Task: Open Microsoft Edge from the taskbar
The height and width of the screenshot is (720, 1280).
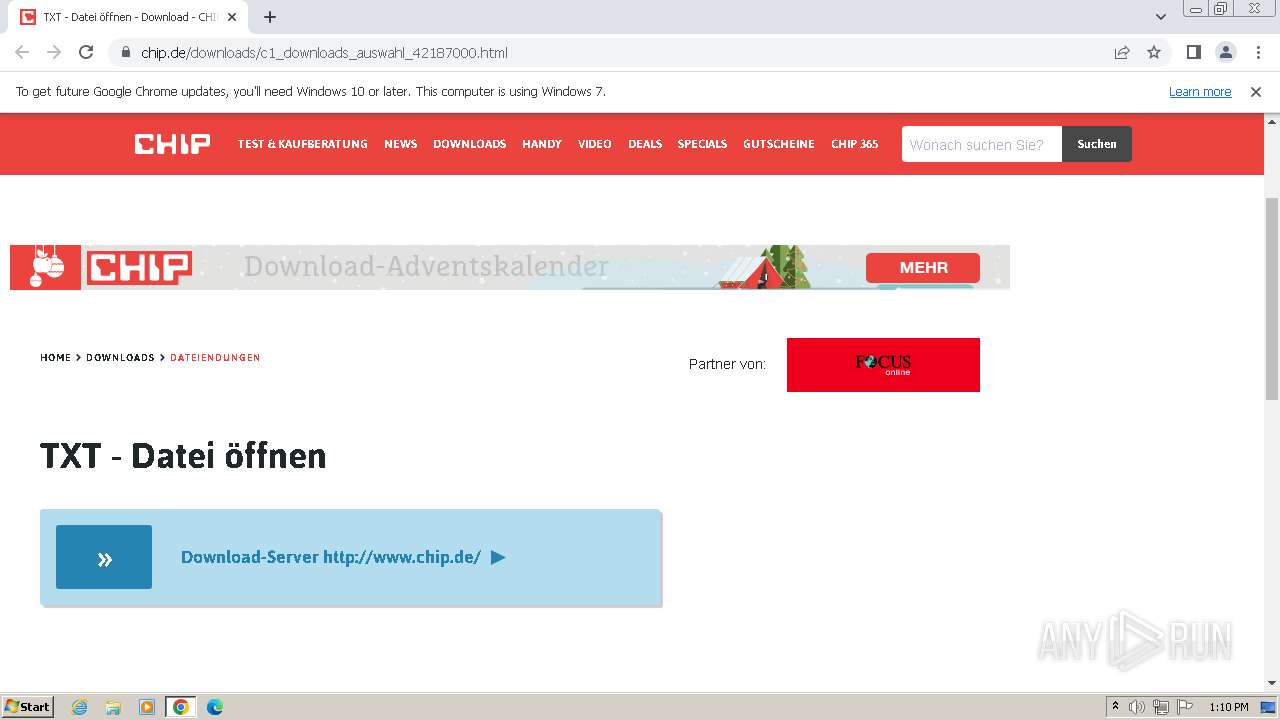Action: pos(214,707)
